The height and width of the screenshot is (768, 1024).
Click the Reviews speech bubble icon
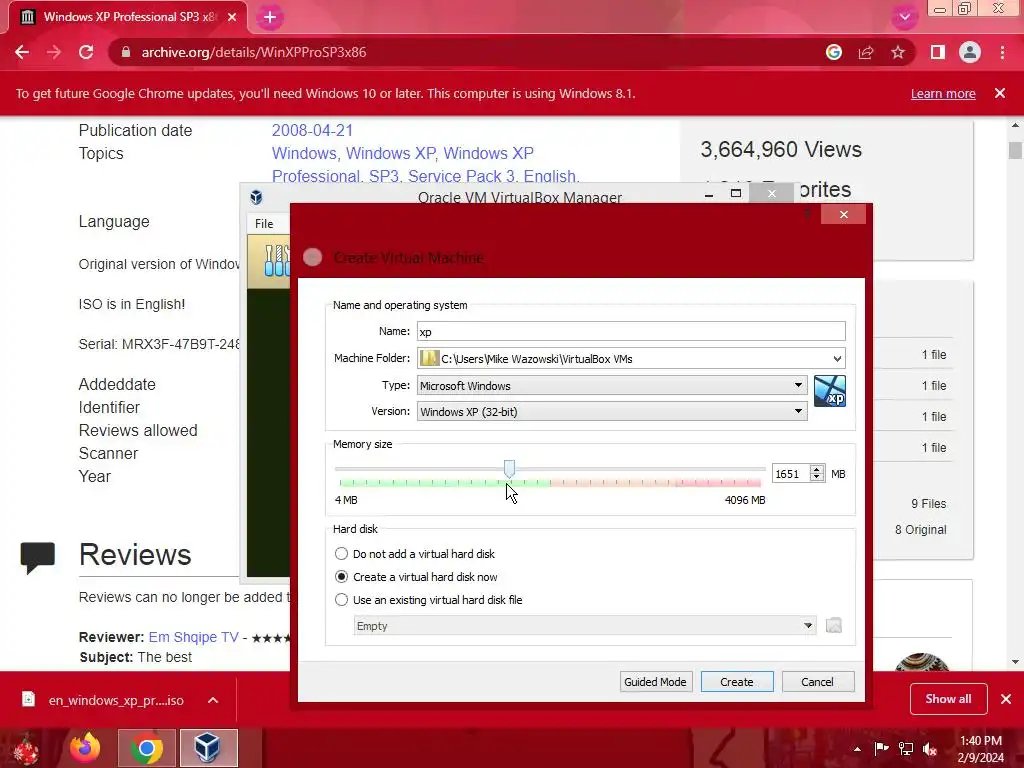37,557
